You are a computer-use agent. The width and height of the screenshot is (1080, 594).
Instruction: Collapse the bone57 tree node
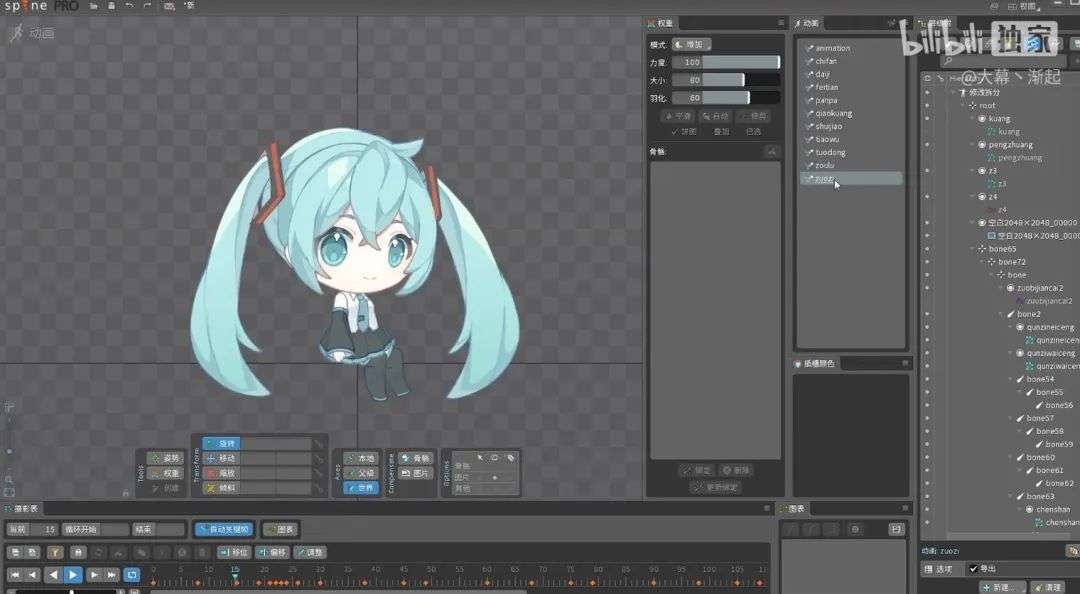pyautogui.click(x=1011, y=418)
